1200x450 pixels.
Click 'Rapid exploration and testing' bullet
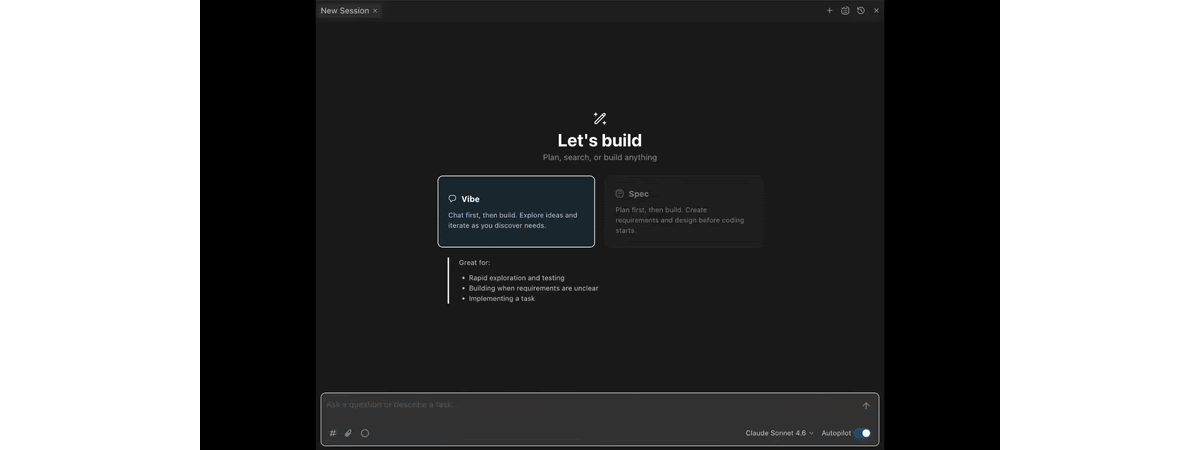(x=517, y=278)
